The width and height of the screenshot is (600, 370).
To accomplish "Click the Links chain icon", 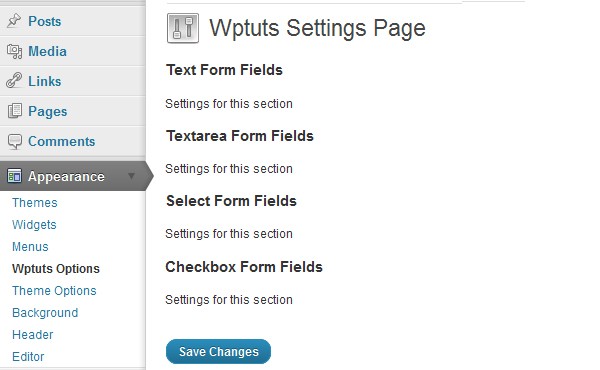I will click(14, 81).
